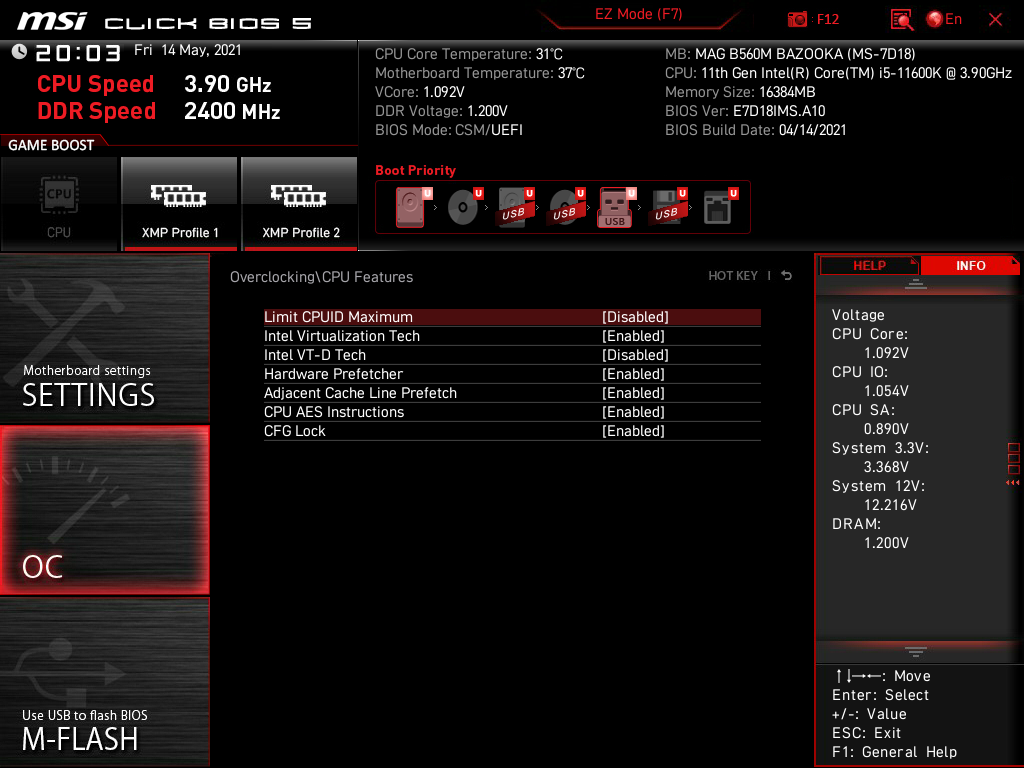1024x768 pixels.
Task: Click the F12 screenshot camera icon
Action: [797, 20]
